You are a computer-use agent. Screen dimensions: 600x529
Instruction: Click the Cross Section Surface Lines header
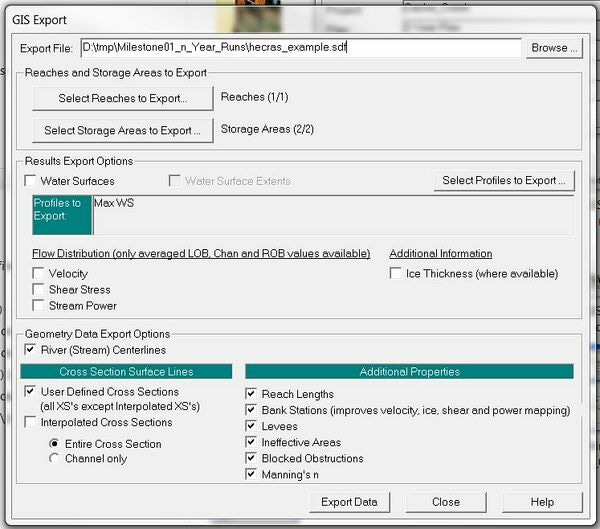pyautogui.click(x=126, y=371)
